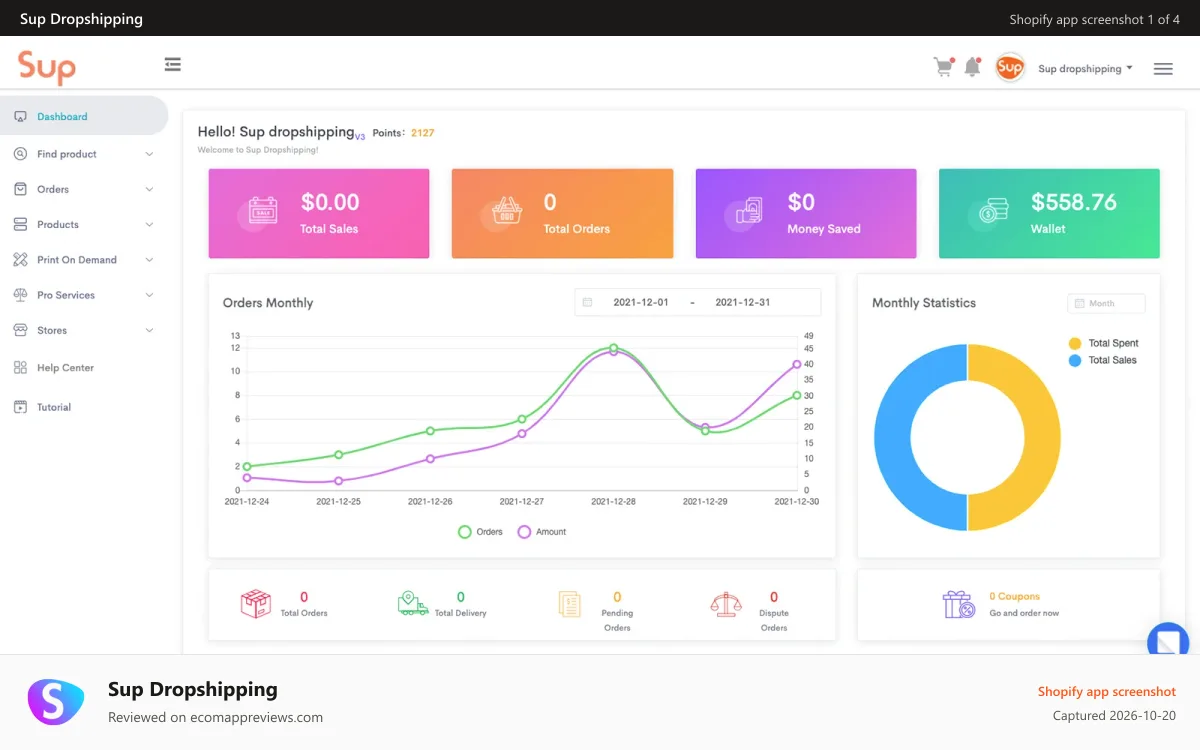Click the Help Center grid icon
The width and height of the screenshot is (1200, 750).
pos(20,368)
